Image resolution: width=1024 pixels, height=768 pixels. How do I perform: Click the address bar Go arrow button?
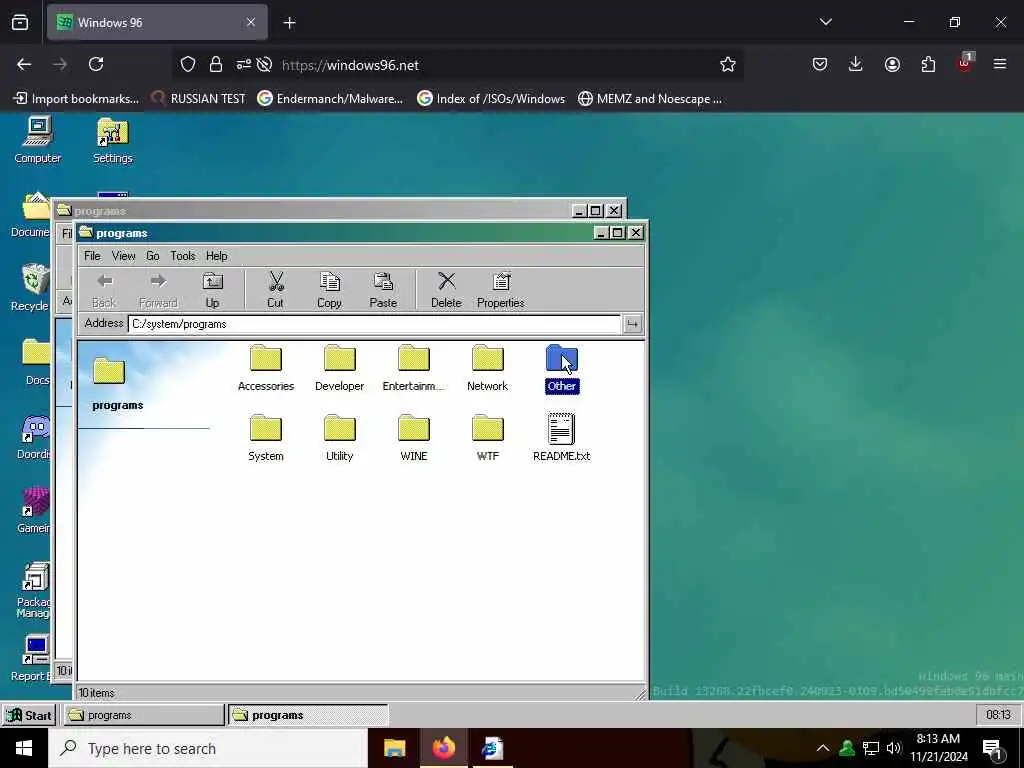pos(632,324)
